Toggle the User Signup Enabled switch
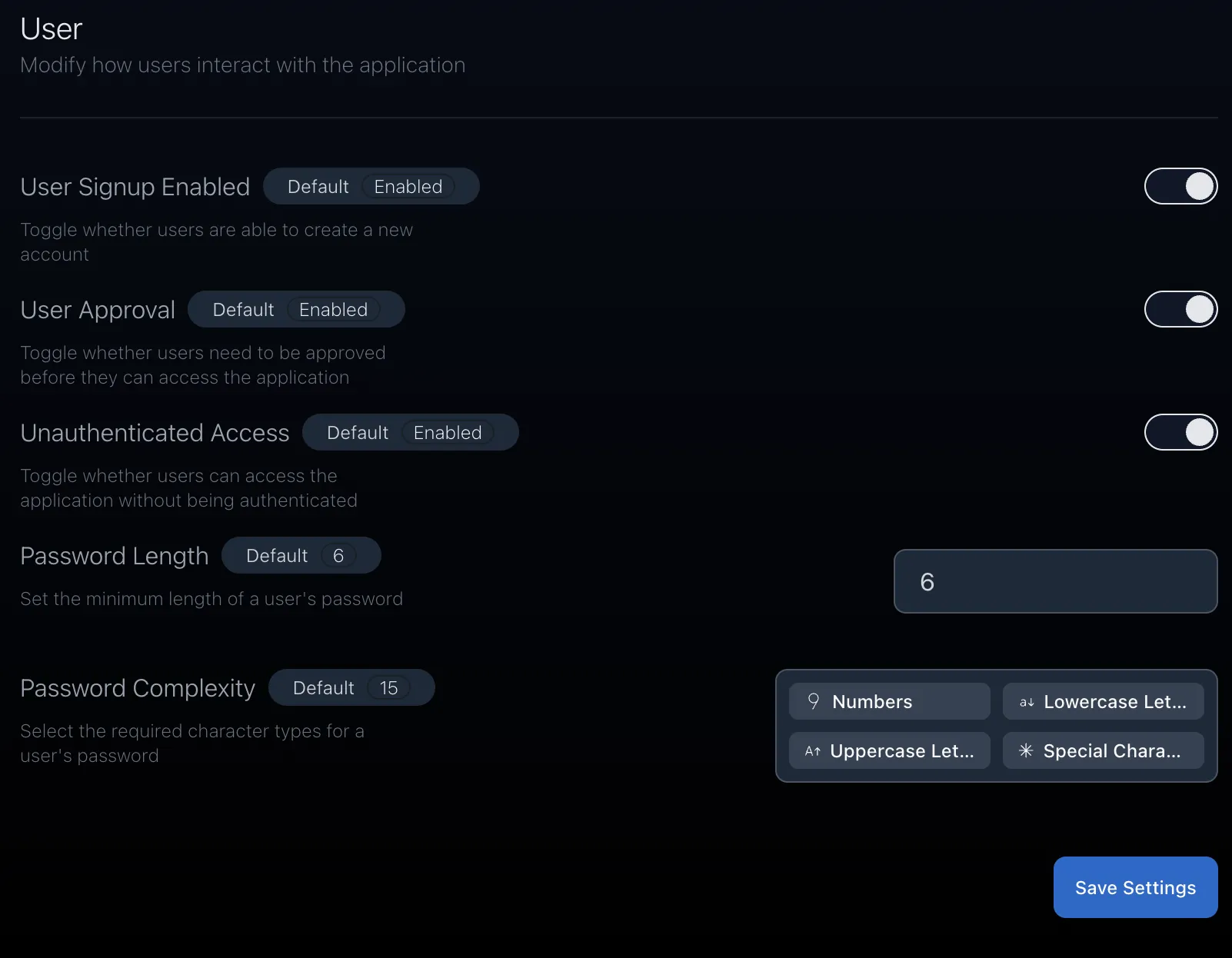Screen dimensions: 1232x958 click(1180, 186)
